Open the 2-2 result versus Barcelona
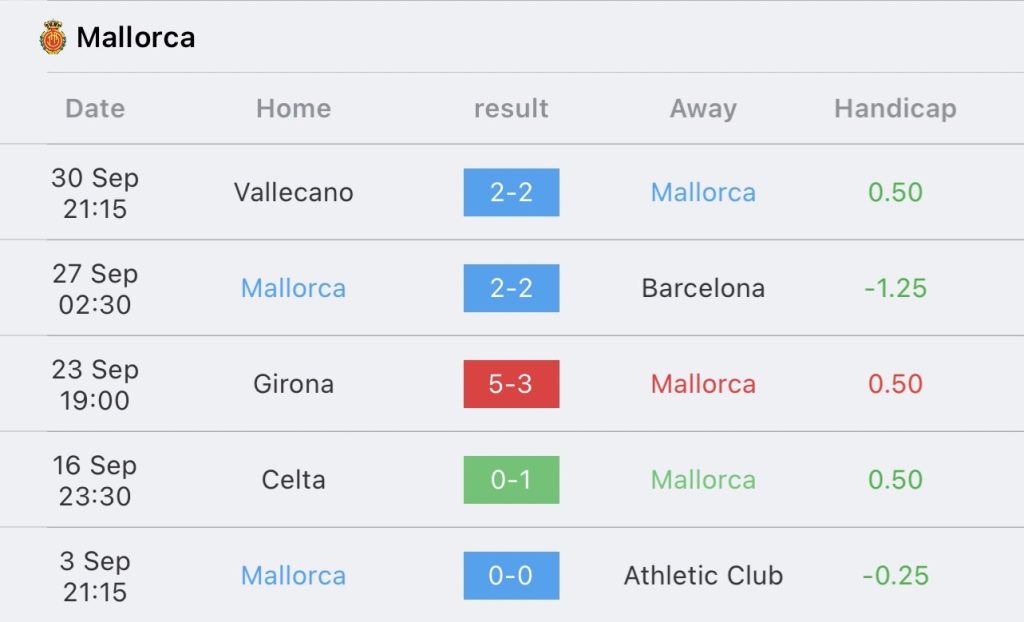Image resolution: width=1024 pixels, height=622 pixels. (511, 288)
